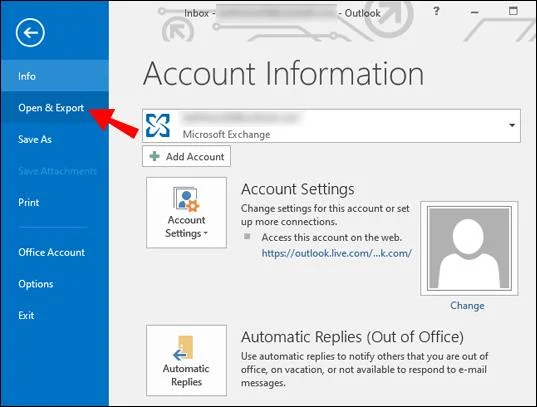
Task: Open the Print page
Action: [55, 202]
